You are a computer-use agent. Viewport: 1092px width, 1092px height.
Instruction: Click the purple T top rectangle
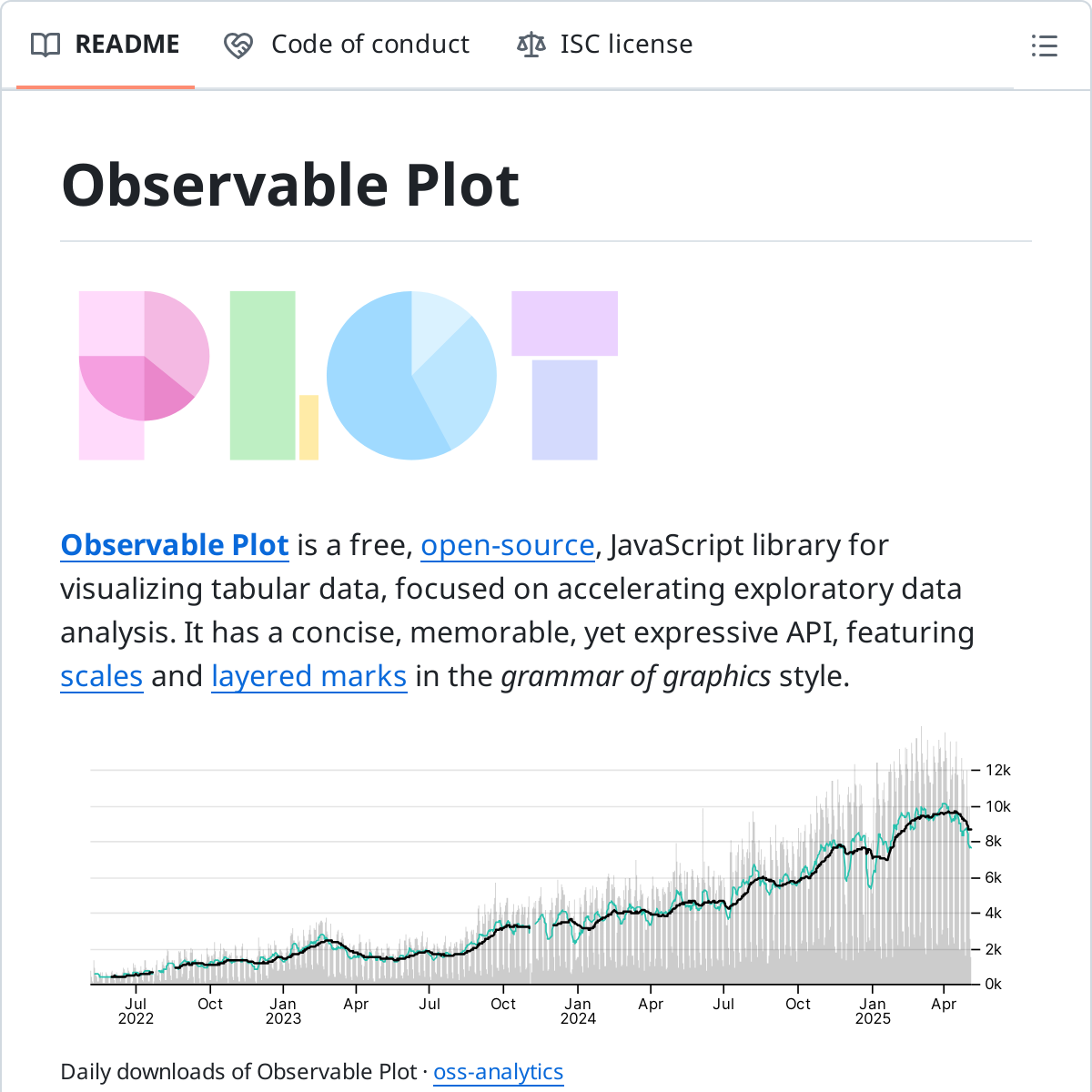point(564,323)
